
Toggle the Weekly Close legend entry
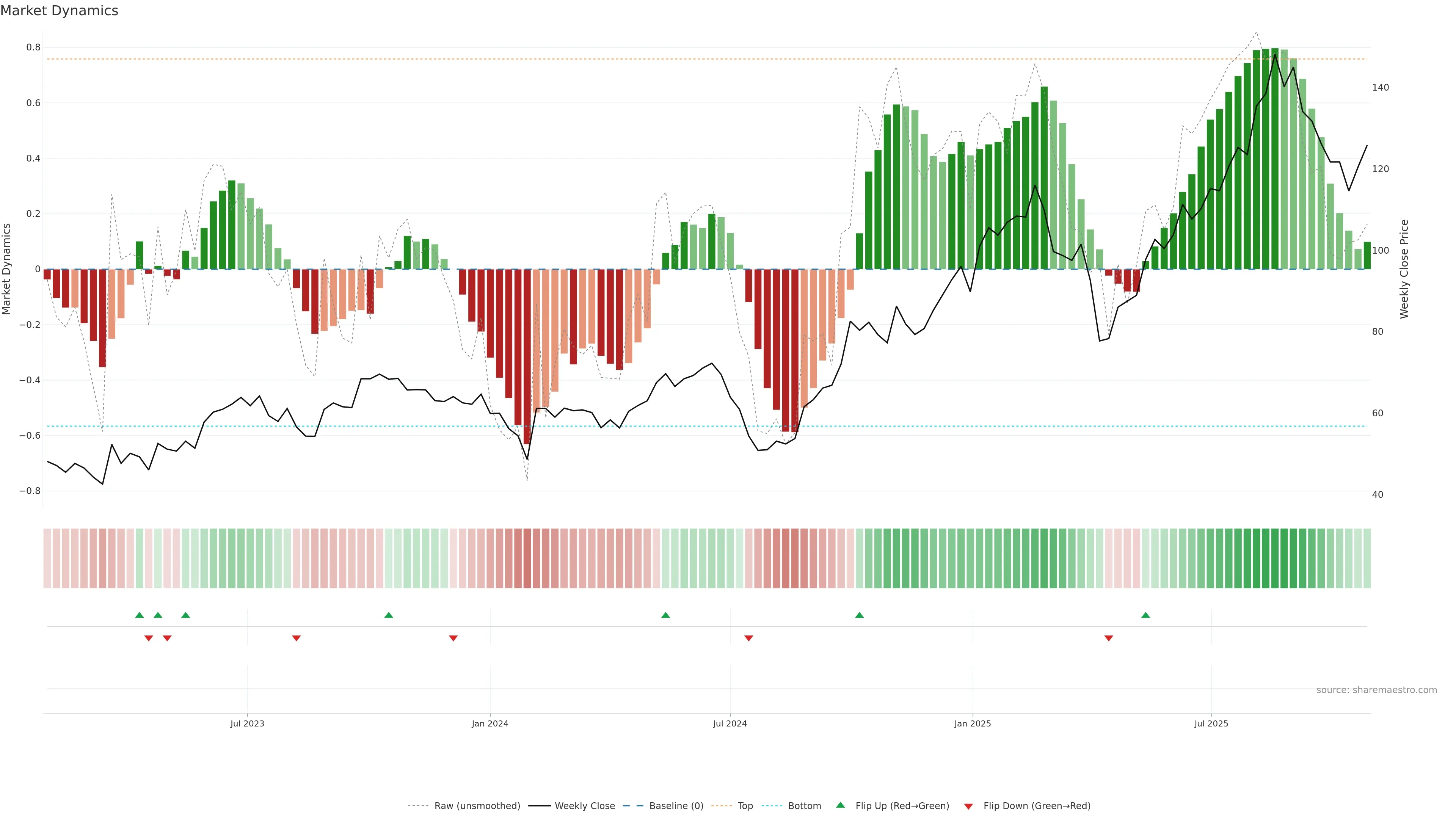584,805
